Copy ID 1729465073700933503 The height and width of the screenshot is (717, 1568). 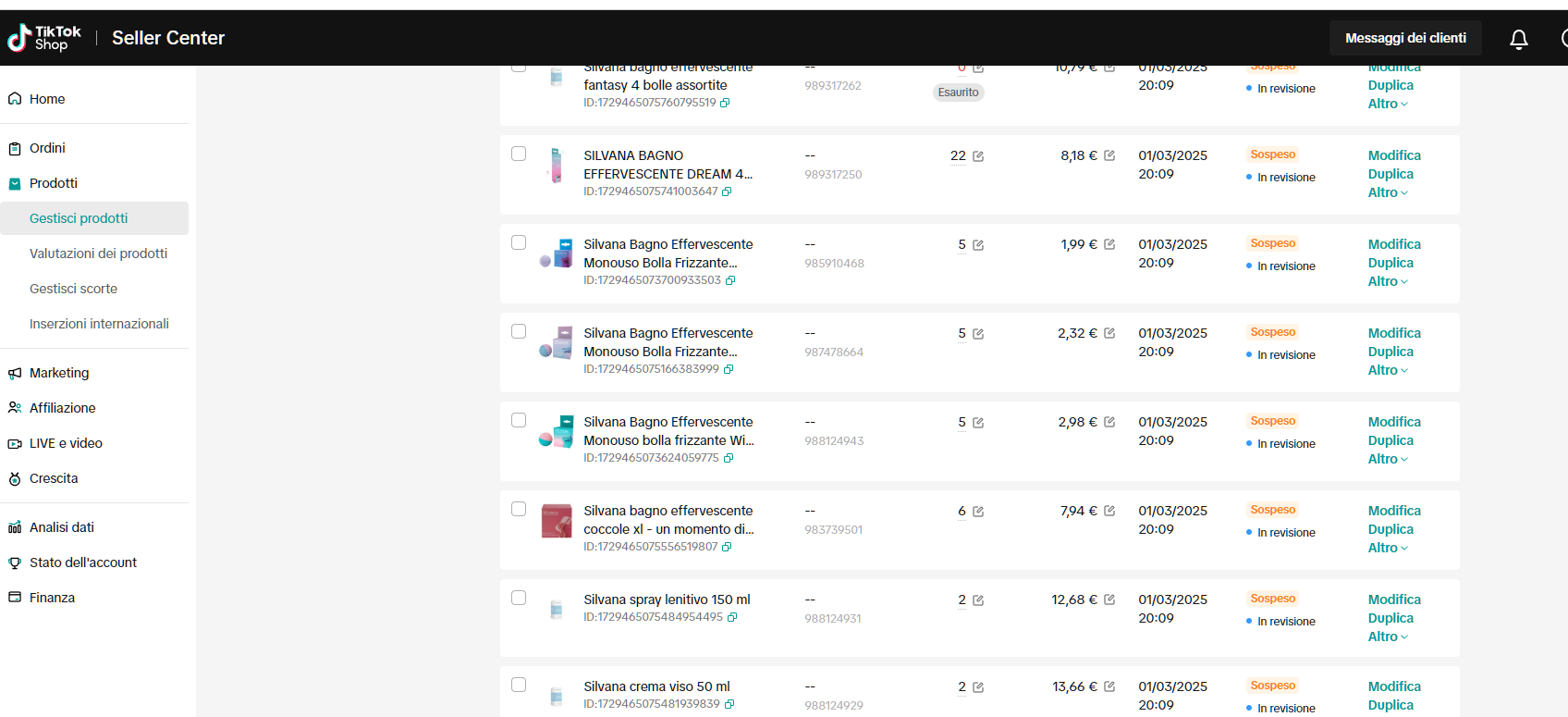(x=730, y=280)
